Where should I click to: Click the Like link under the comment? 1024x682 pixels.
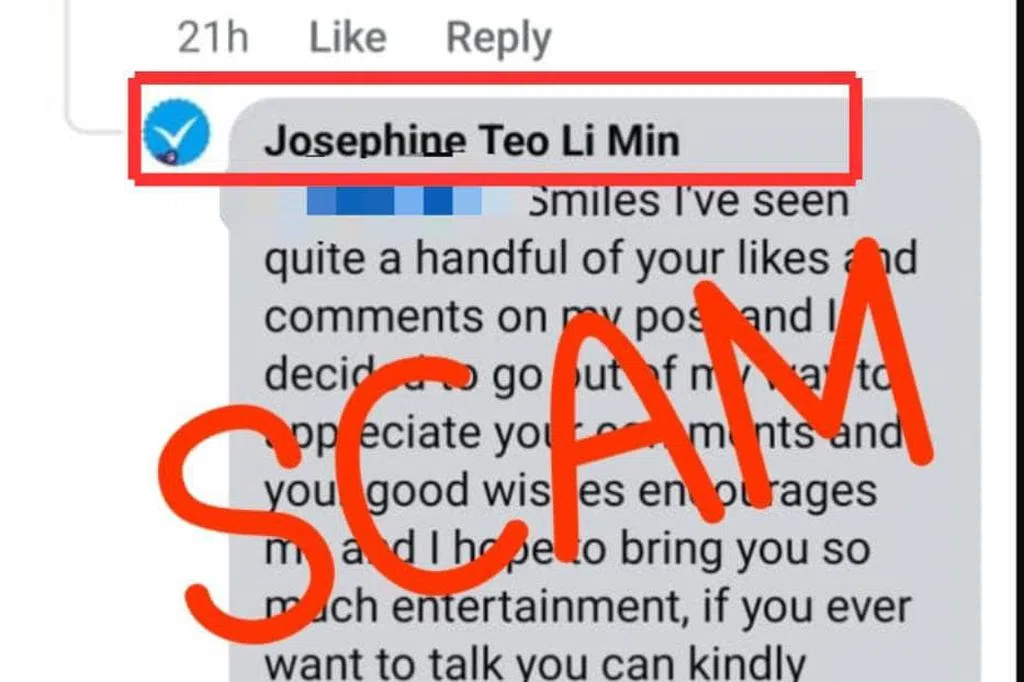coord(347,37)
